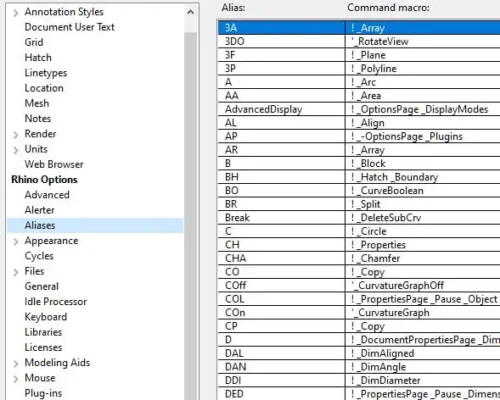This screenshot has height=400, width=500.
Task: Select the BH alias cell
Action: (x=282, y=177)
